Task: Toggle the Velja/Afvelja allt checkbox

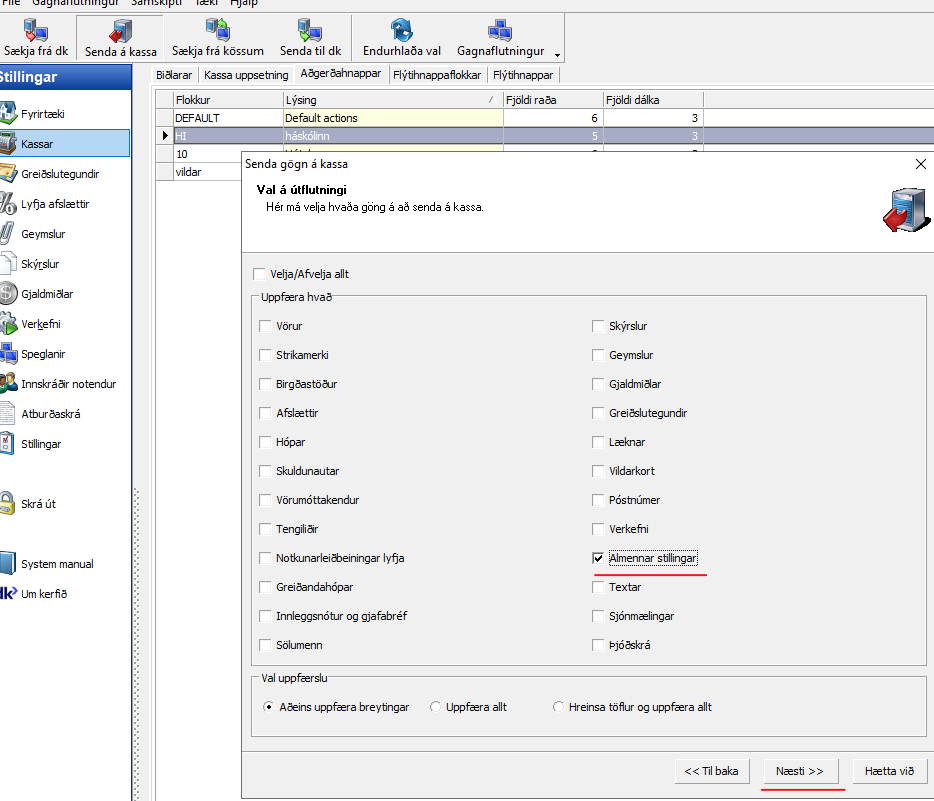Action: [260, 274]
